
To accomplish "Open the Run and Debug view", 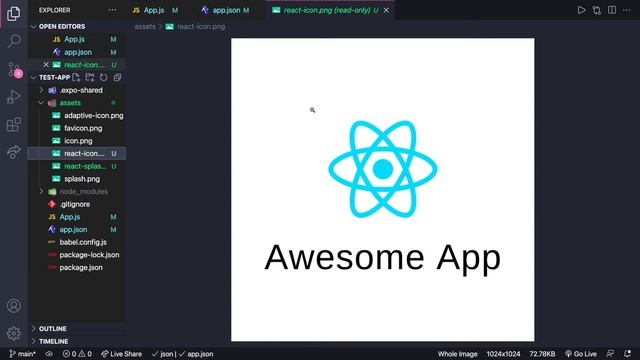I will point(13,97).
